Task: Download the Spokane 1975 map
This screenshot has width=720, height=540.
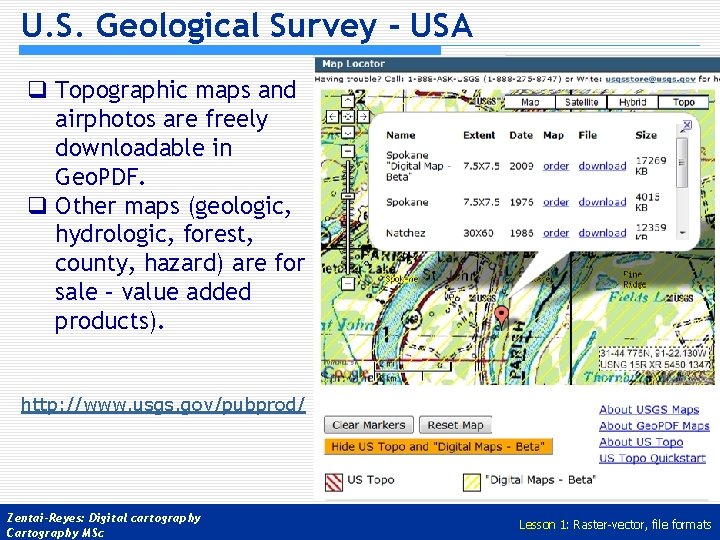Action: click(602, 202)
